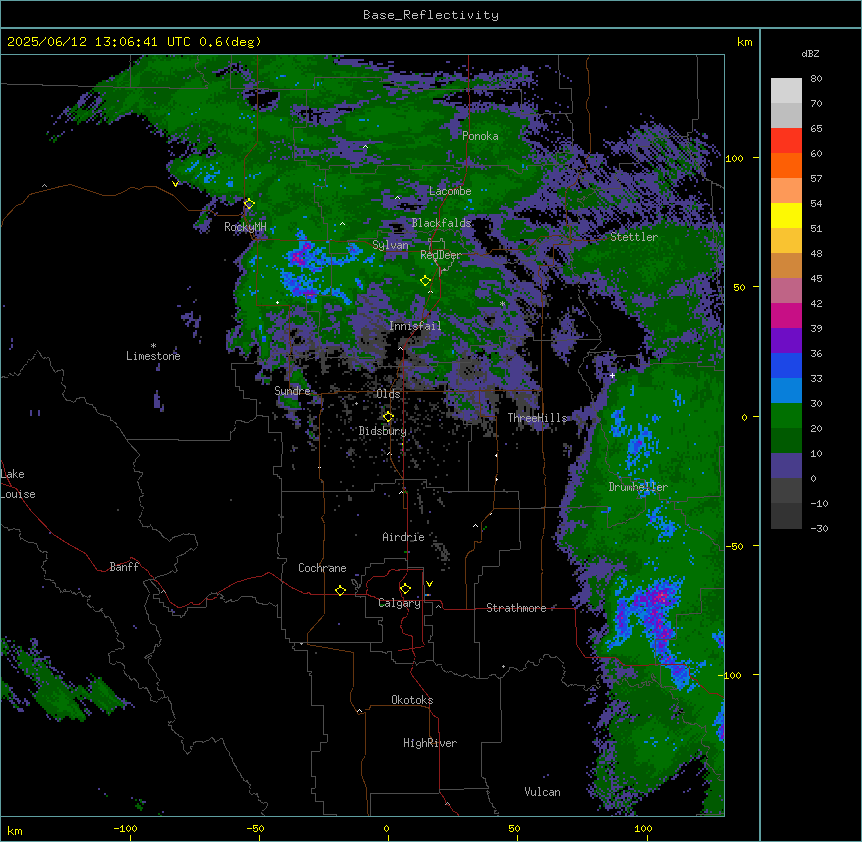Click the Drumheller label
Screen dimensions: 862x842
(638, 487)
